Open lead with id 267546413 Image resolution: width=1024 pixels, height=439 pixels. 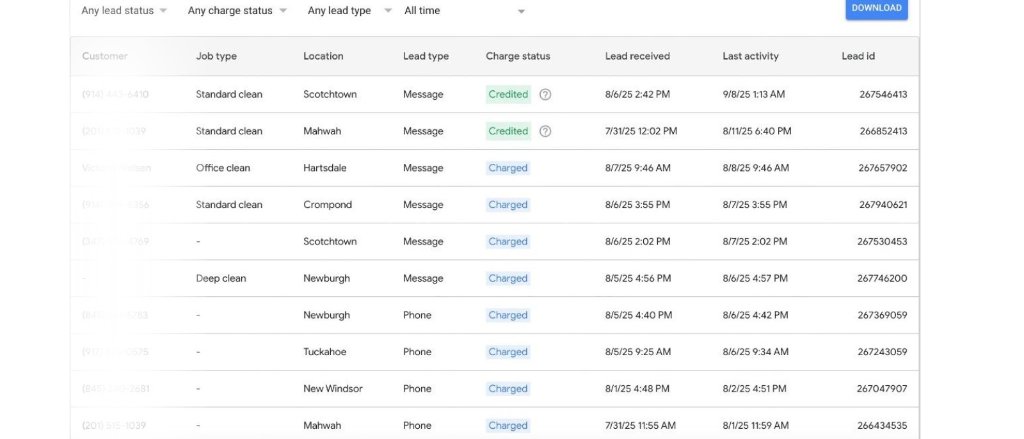pos(882,94)
